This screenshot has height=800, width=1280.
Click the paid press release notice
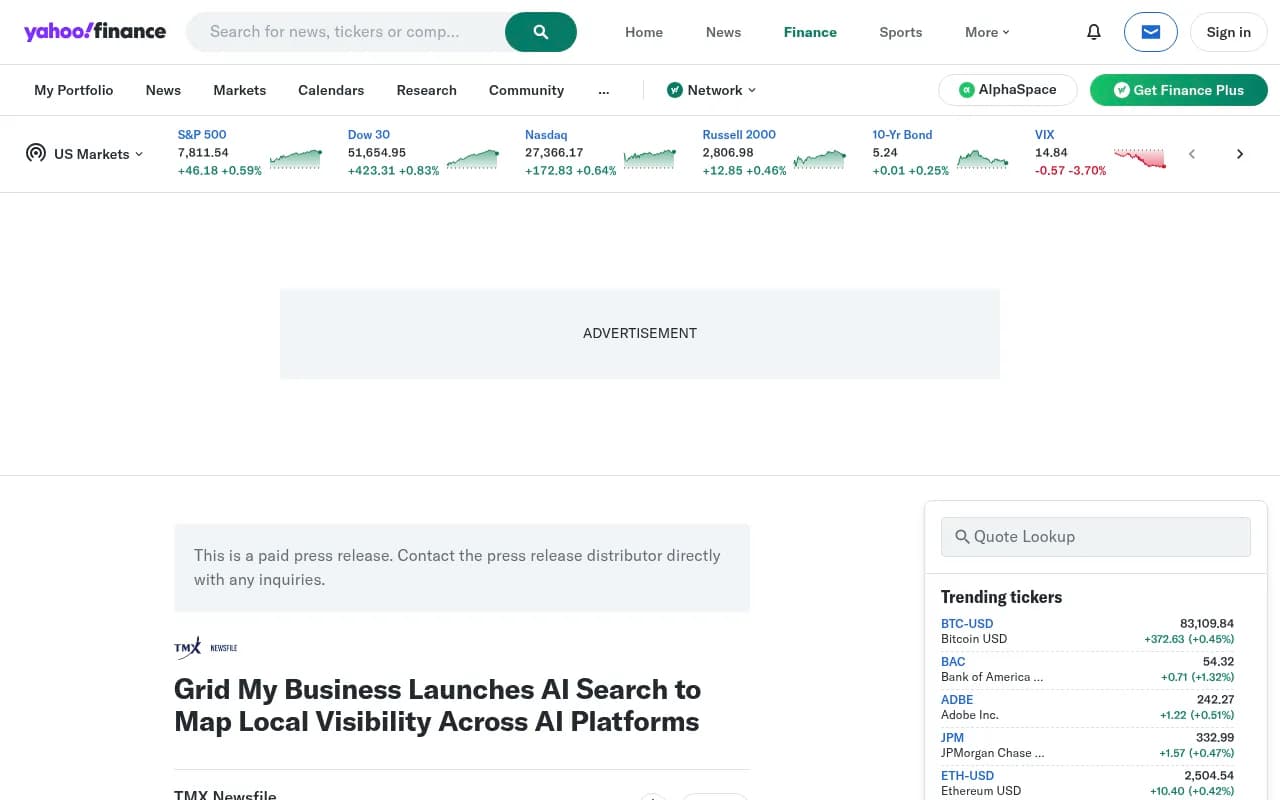point(462,568)
